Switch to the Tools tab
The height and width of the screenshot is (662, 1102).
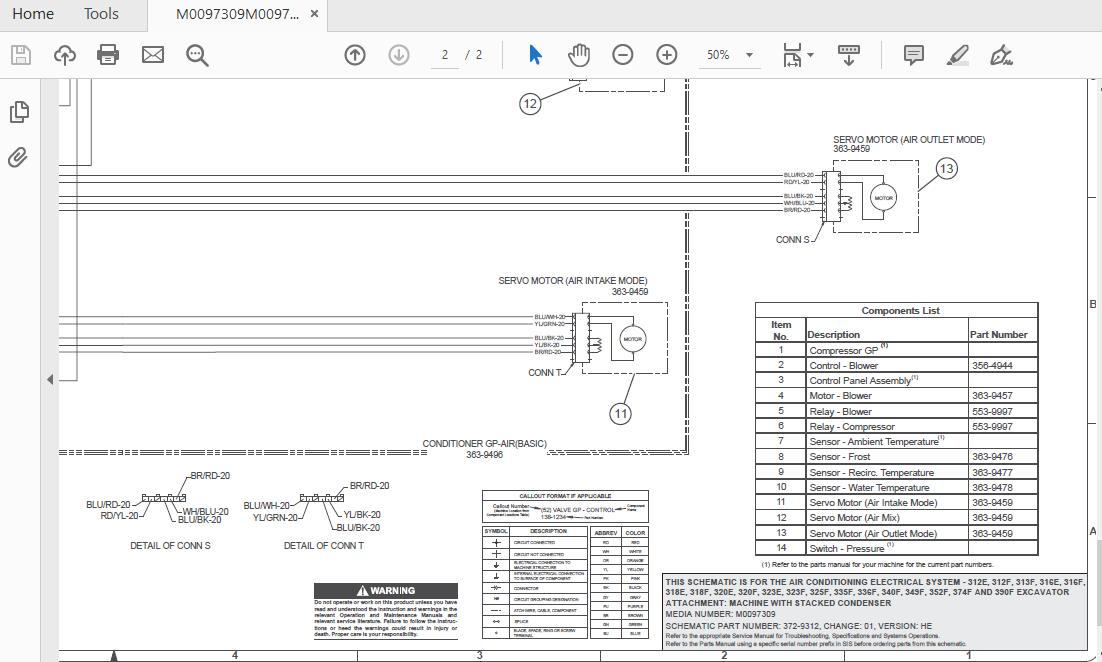click(101, 14)
